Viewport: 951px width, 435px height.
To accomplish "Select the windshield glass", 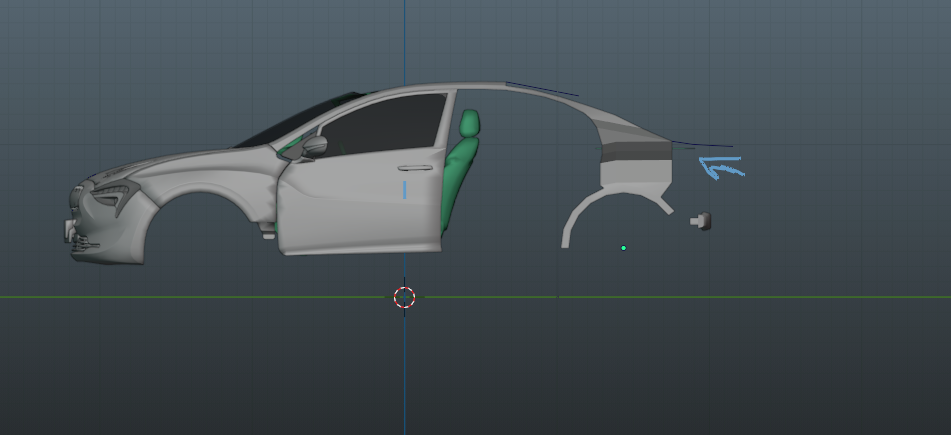I will [297, 120].
